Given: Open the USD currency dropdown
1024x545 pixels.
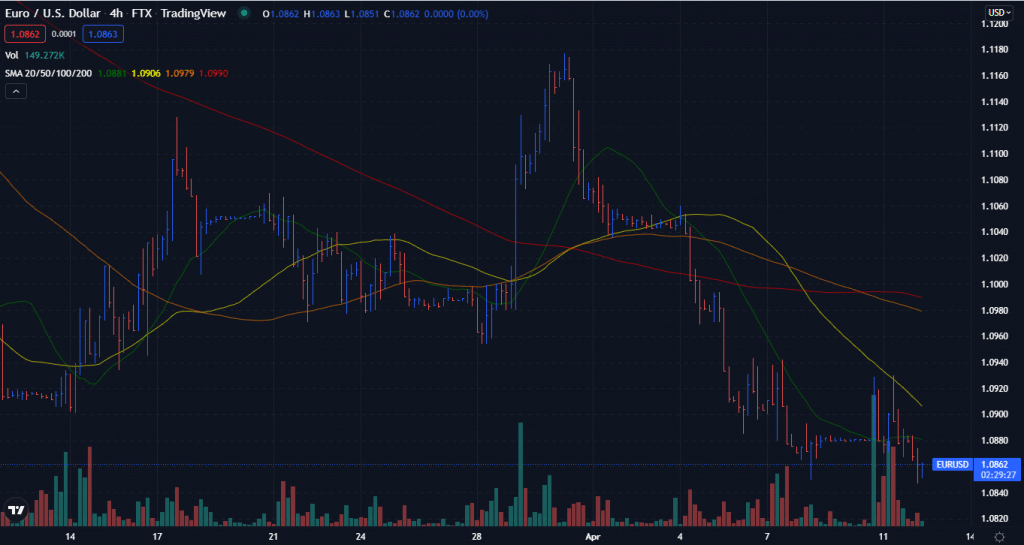Looking at the screenshot, I should [x=999, y=12].
